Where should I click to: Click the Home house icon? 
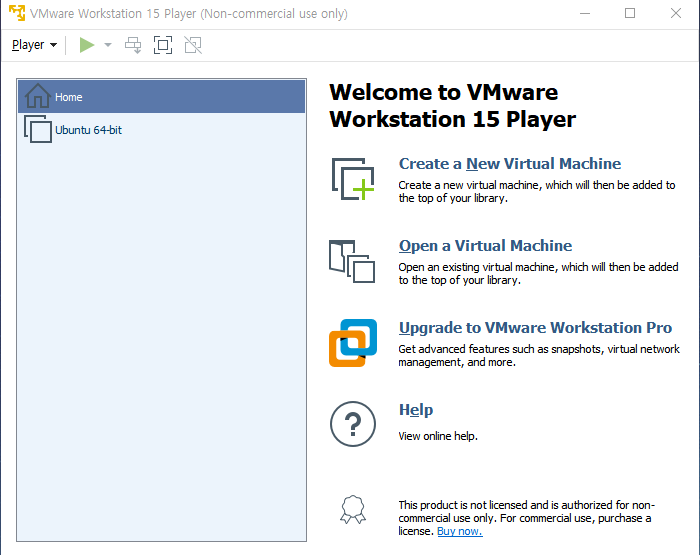(x=38, y=96)
